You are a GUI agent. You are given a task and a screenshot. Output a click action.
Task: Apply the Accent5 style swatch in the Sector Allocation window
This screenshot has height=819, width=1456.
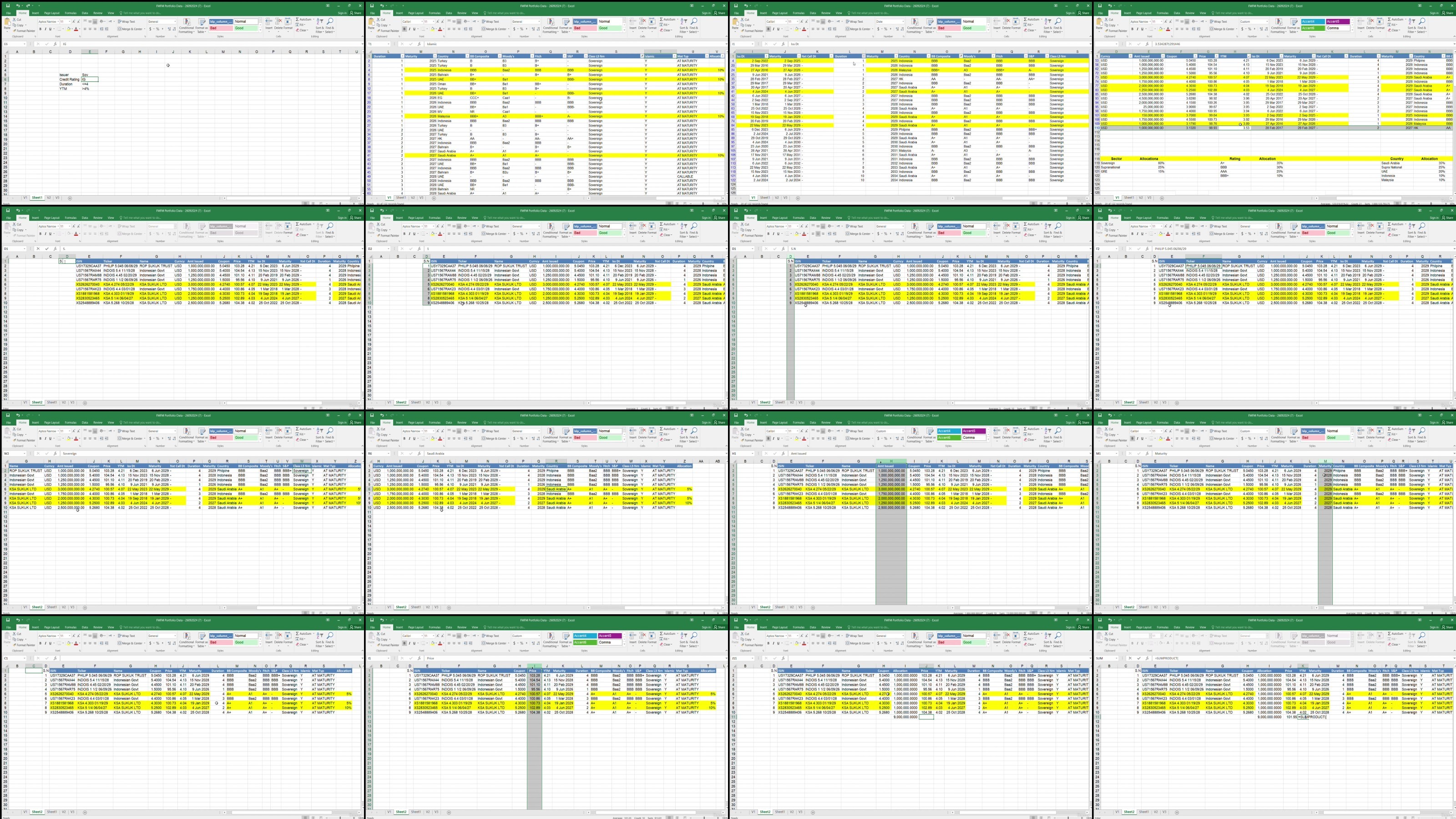1338,21
